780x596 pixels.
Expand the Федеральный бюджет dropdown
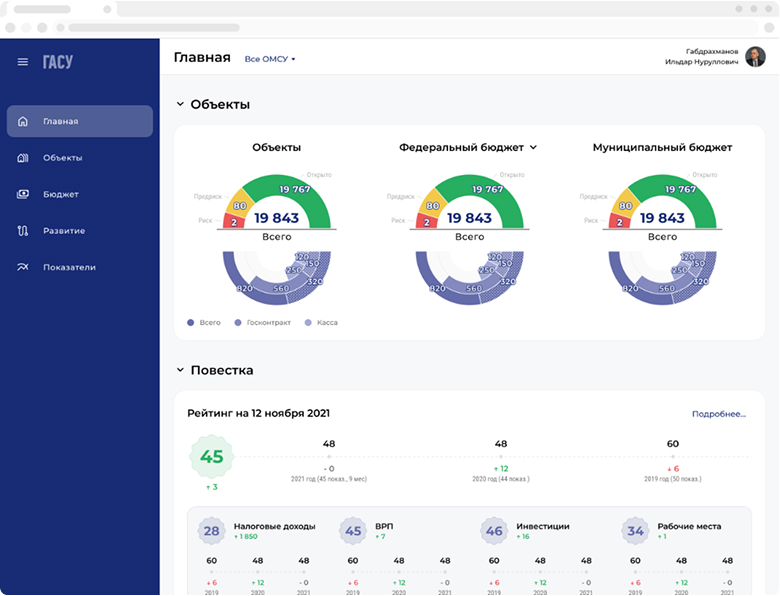pos(533,148)
